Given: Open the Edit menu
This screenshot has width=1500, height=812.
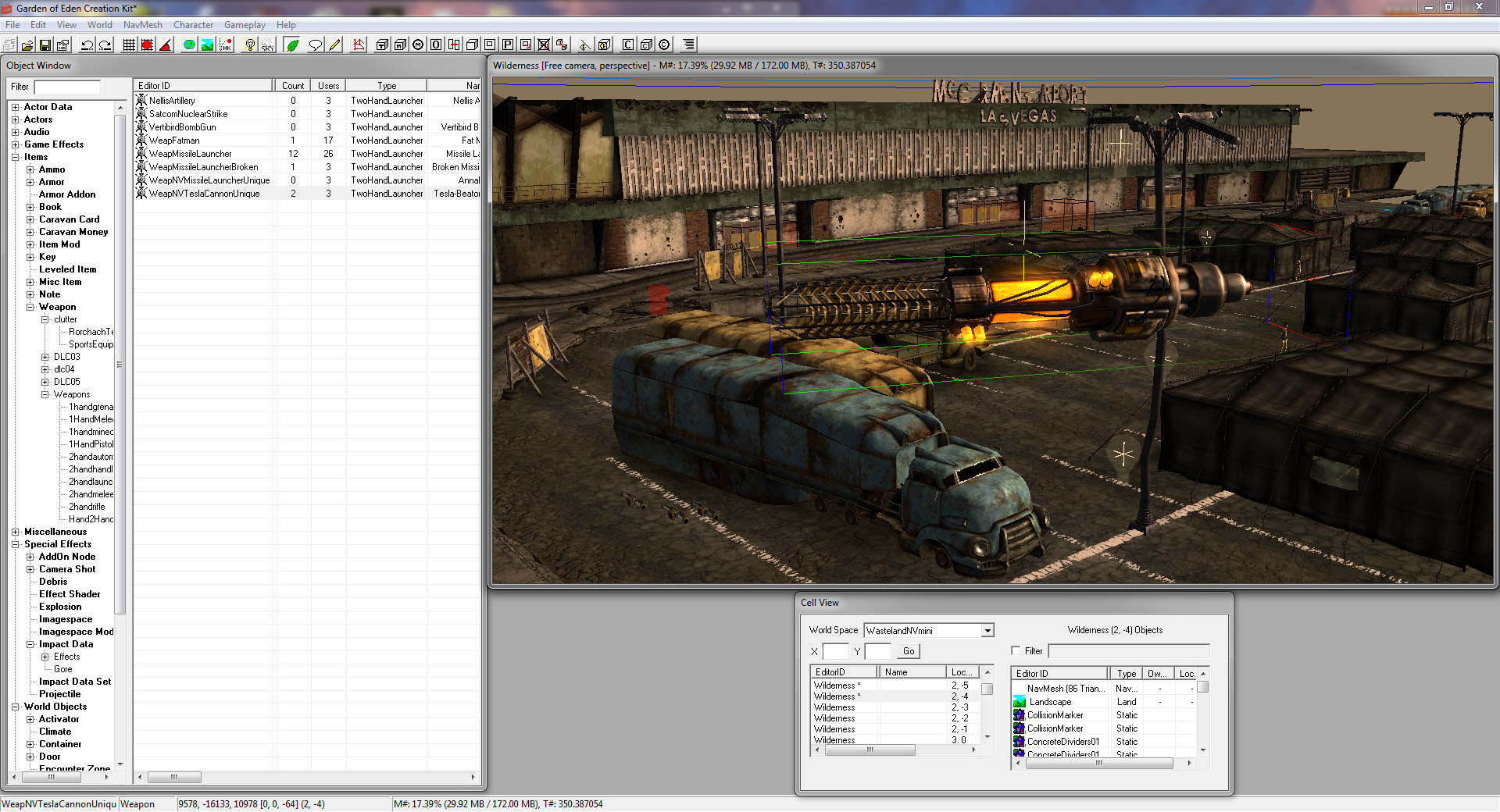Looking at the screenshot, I should (x=38, y=25).
